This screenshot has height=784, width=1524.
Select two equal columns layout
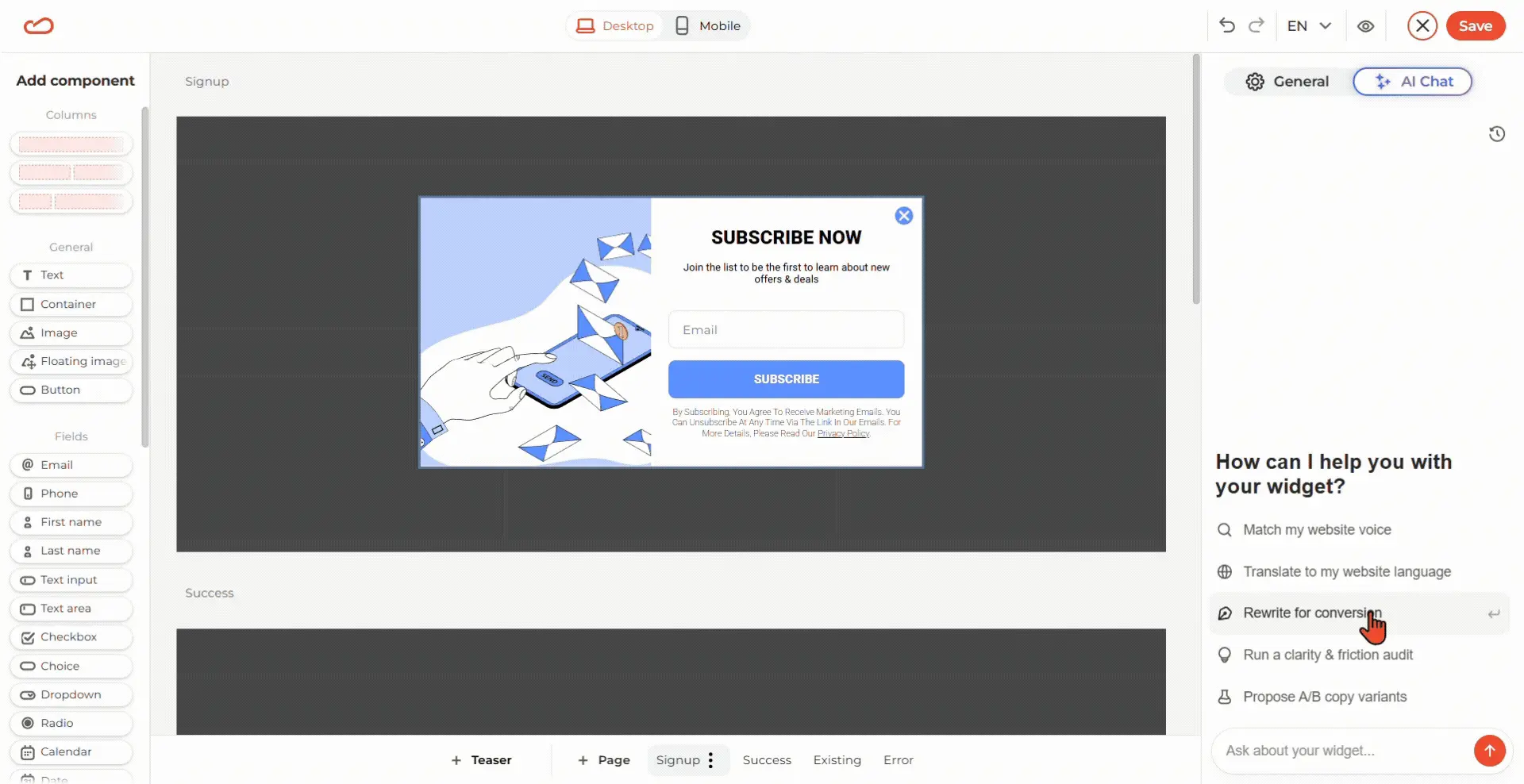pos(71,172)
